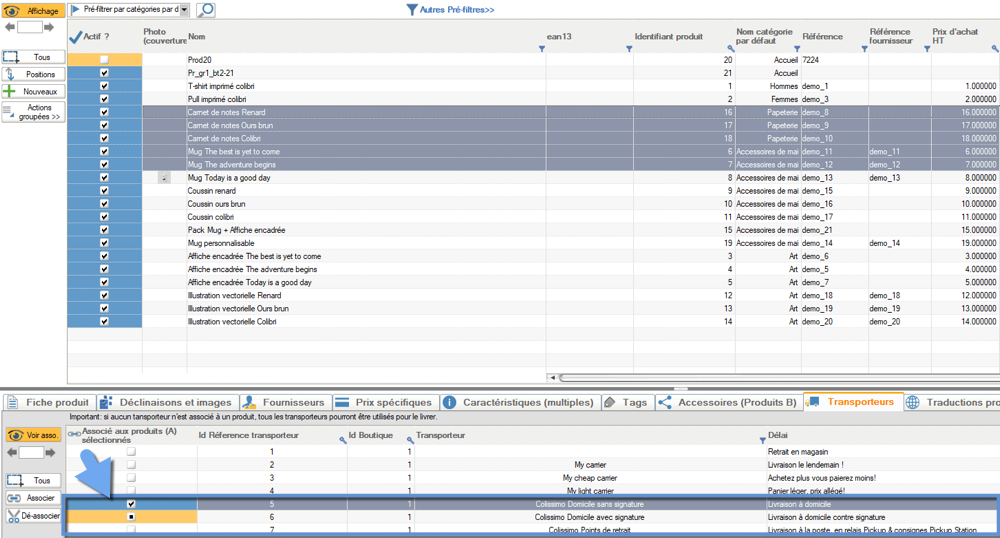
Task: Open the Référence fournisseur column filter icon
Action: (x=927, y=48)
